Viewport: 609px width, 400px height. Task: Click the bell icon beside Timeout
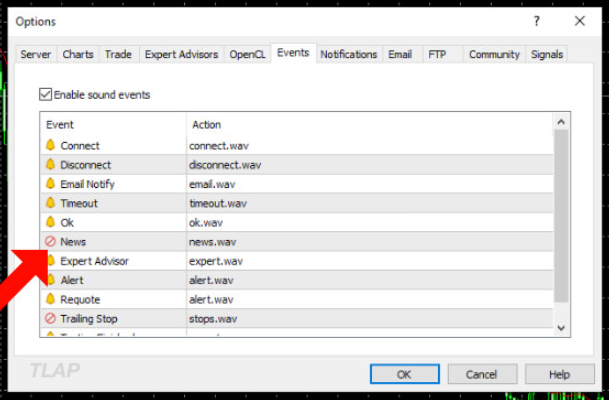click(x=50, y=203)
